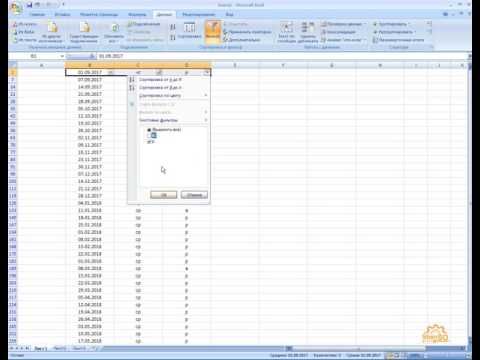Click Connections button in ribbon
Image resolution: width=480 pixels, height=360 pixels.
click(144, 24)
